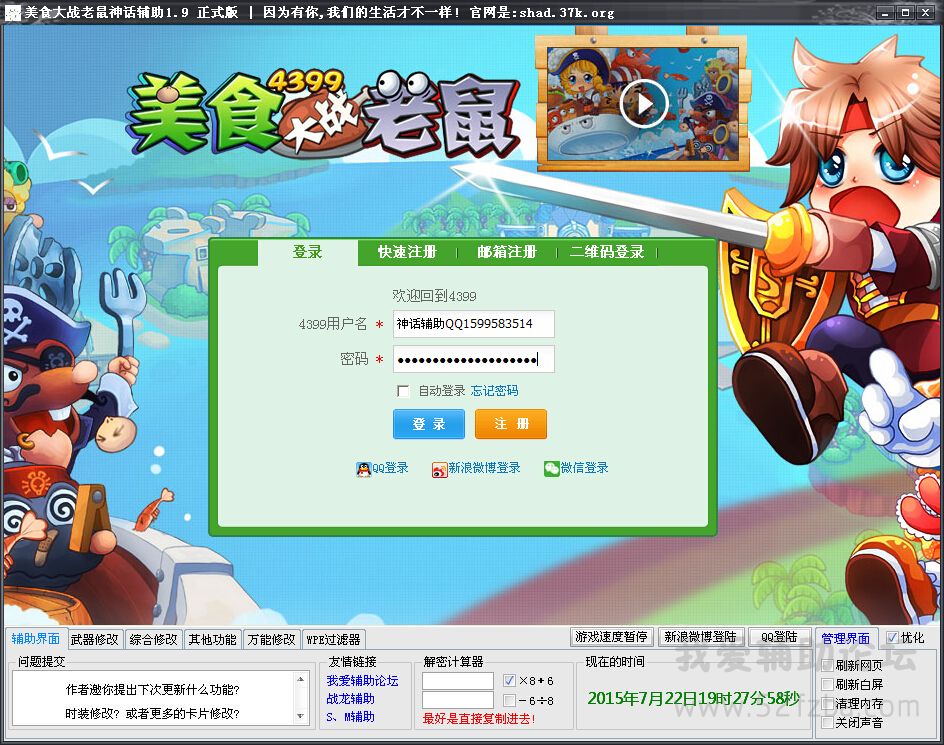Select the 综合修改 tab
This screenshot has width=944, height=745.
[154, 640]
